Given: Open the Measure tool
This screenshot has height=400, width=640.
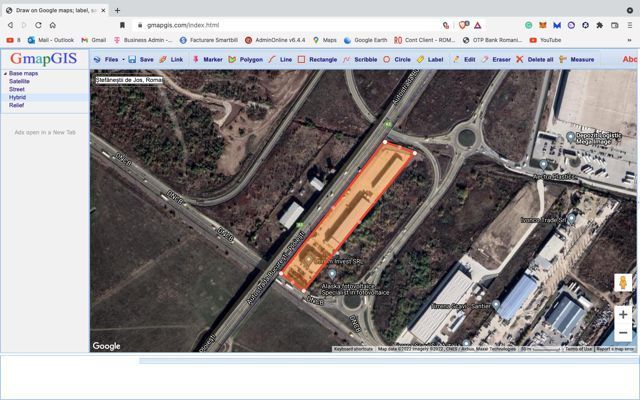Looking at the screenshot, I should coord(576,60).
